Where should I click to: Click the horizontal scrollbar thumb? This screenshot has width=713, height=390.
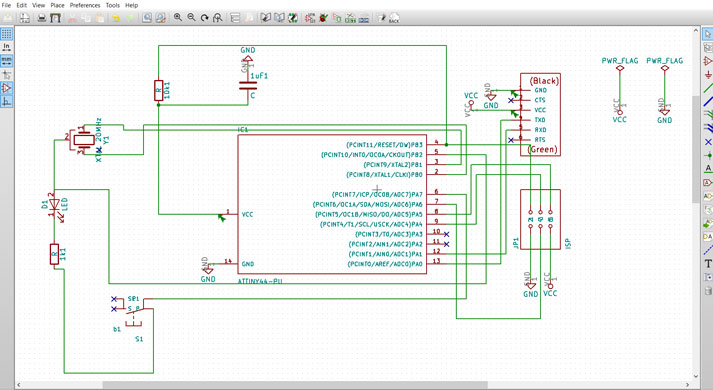(x=295, y=385)
